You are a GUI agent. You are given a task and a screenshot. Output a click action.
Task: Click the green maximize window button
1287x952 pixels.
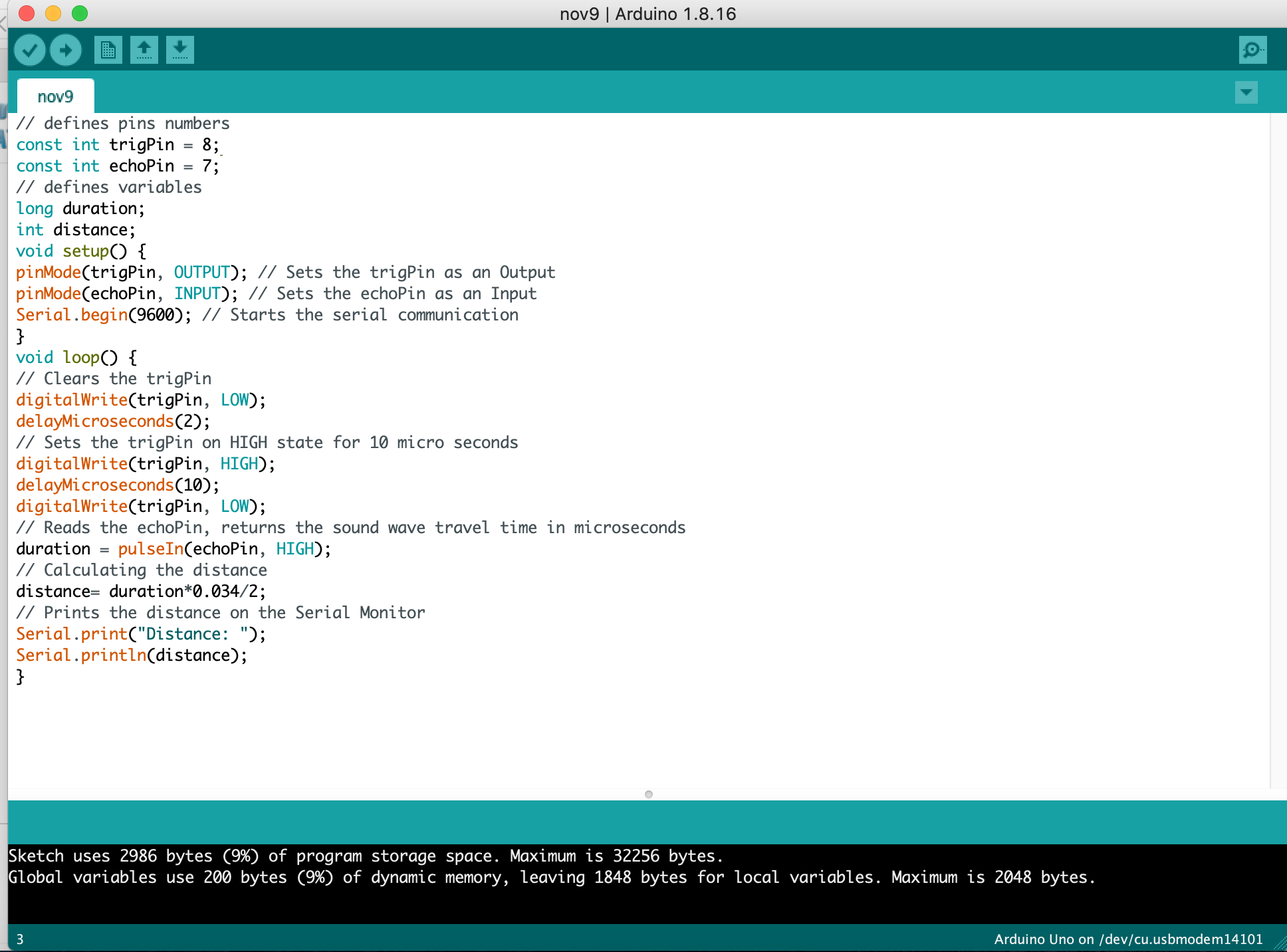click(x=80, y=13)
